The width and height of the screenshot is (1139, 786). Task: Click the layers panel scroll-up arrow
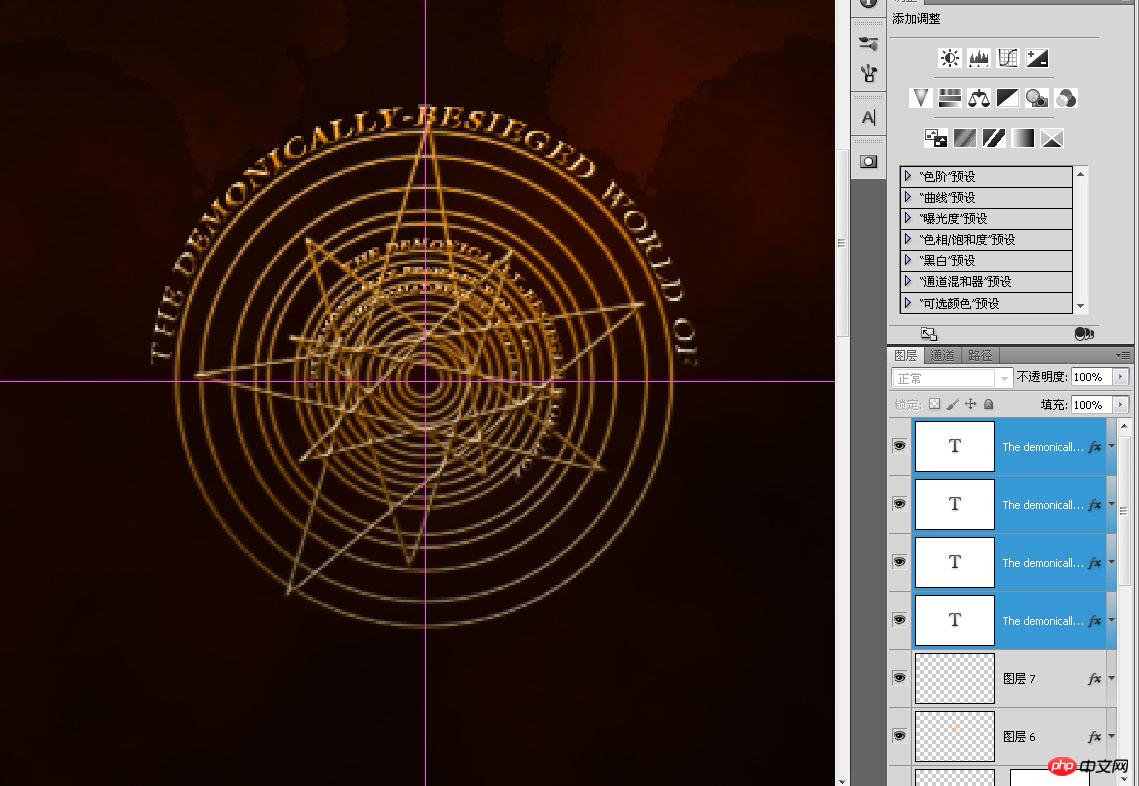click(x=1124, y=426)
